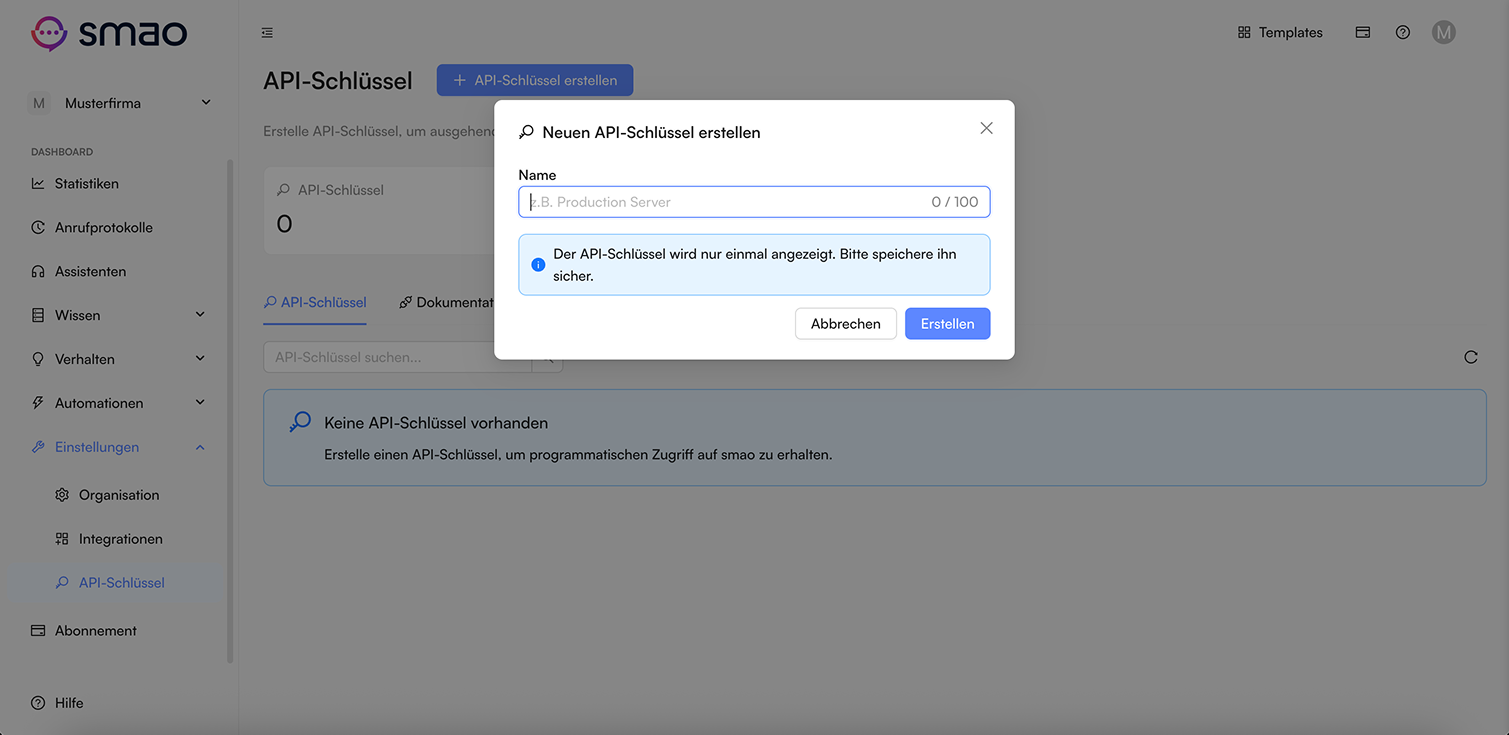Open the help question mark icon in header
Image resolution: width=1509 pixels, height=735 pixels.
[x=1403, y=33]
